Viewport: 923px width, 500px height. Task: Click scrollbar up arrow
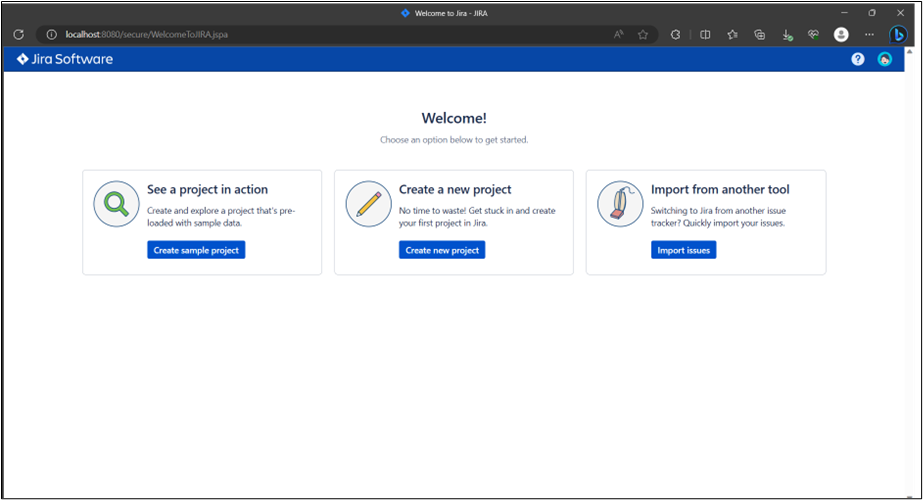click(909, 52)
